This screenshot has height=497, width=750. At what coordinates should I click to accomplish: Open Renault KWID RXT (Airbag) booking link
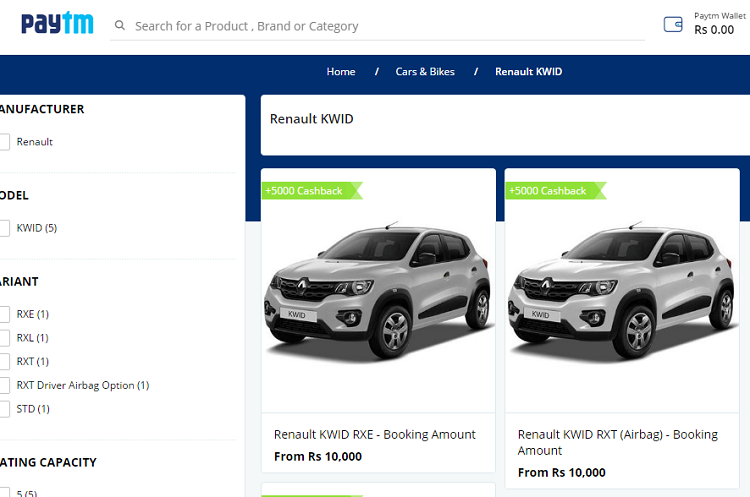pyautogui.click(x=617, y=442)
